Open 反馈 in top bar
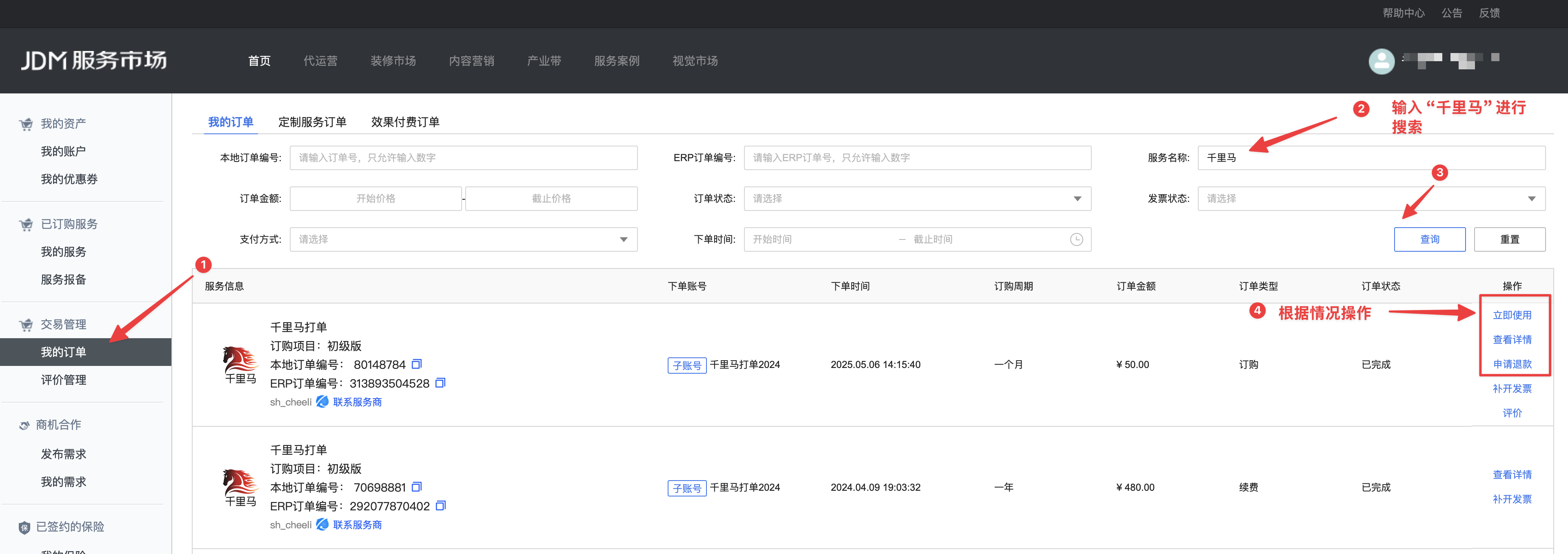This screenshot has height=554, width=1568. pos(1490,13)
